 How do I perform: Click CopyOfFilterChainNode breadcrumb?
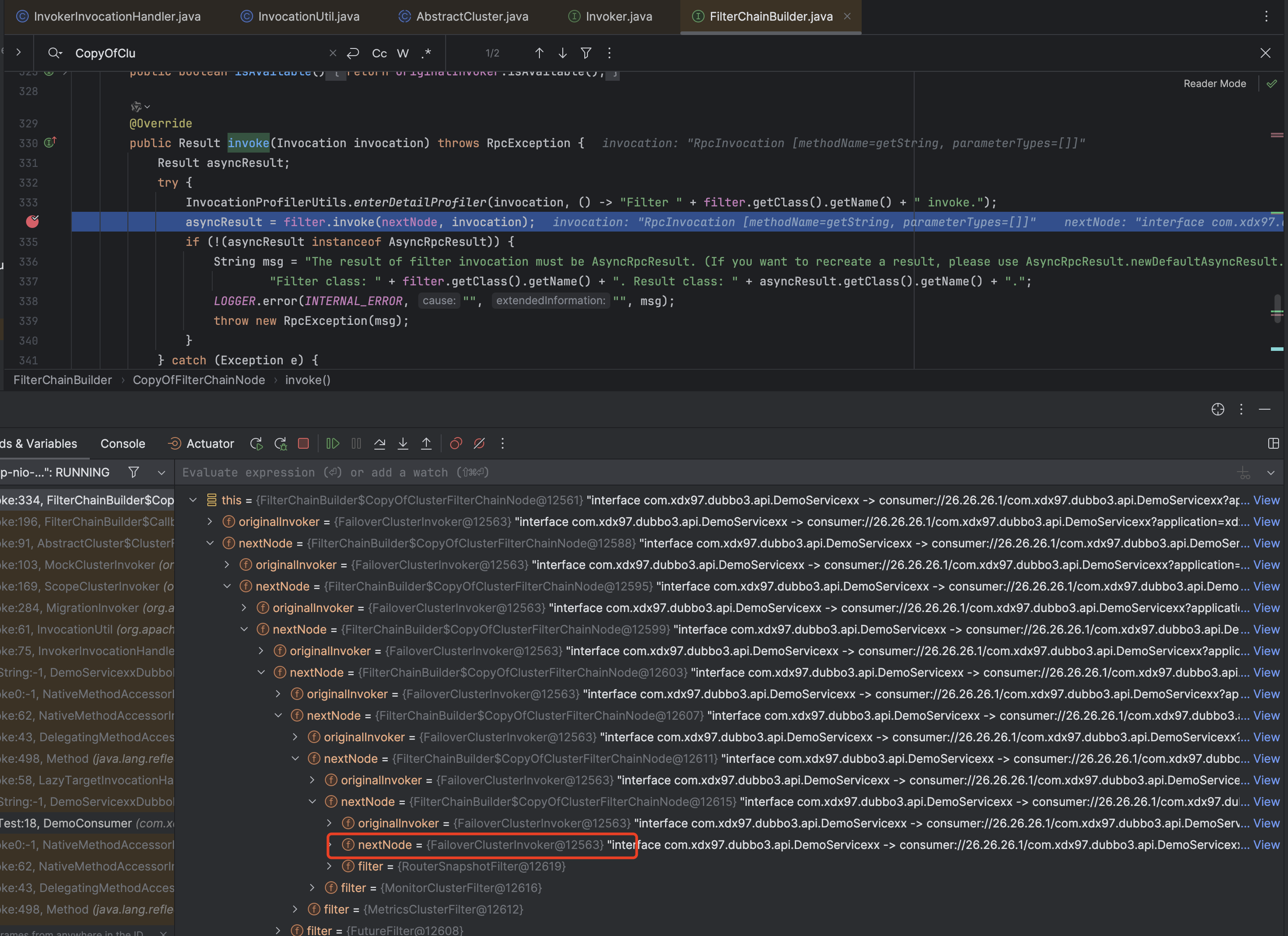click(x=199, y=380)
